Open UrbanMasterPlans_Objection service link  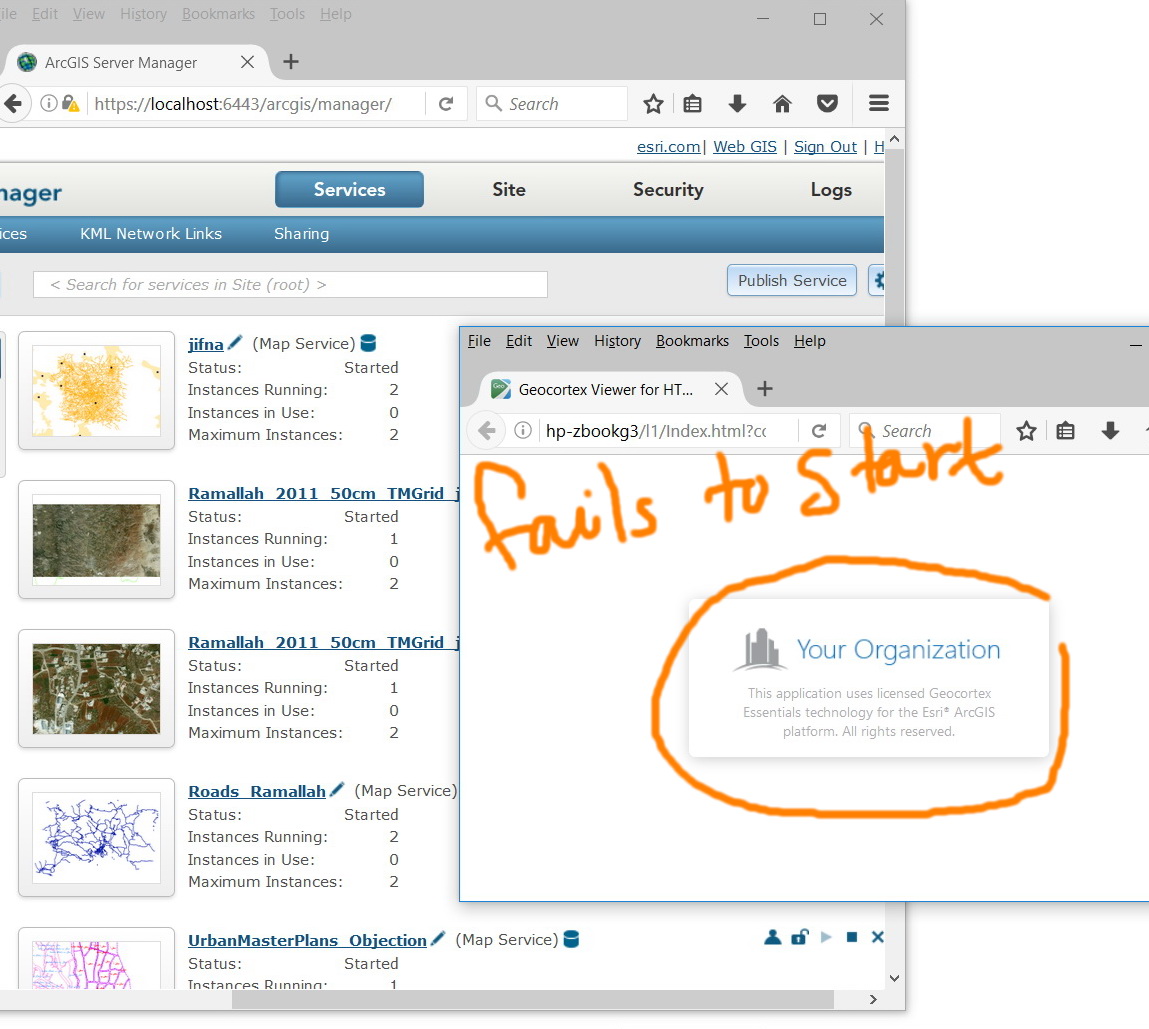[307, 940]
